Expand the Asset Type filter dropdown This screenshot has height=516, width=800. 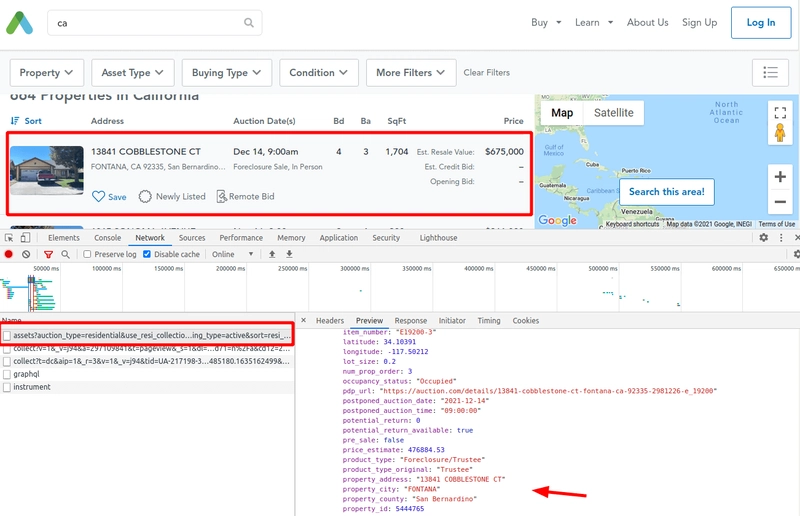click(133, 72)
